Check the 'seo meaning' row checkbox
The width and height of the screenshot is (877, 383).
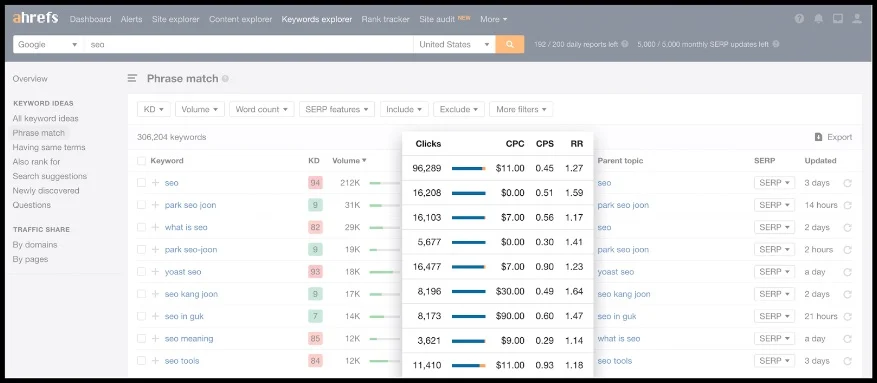coord(142,338)
